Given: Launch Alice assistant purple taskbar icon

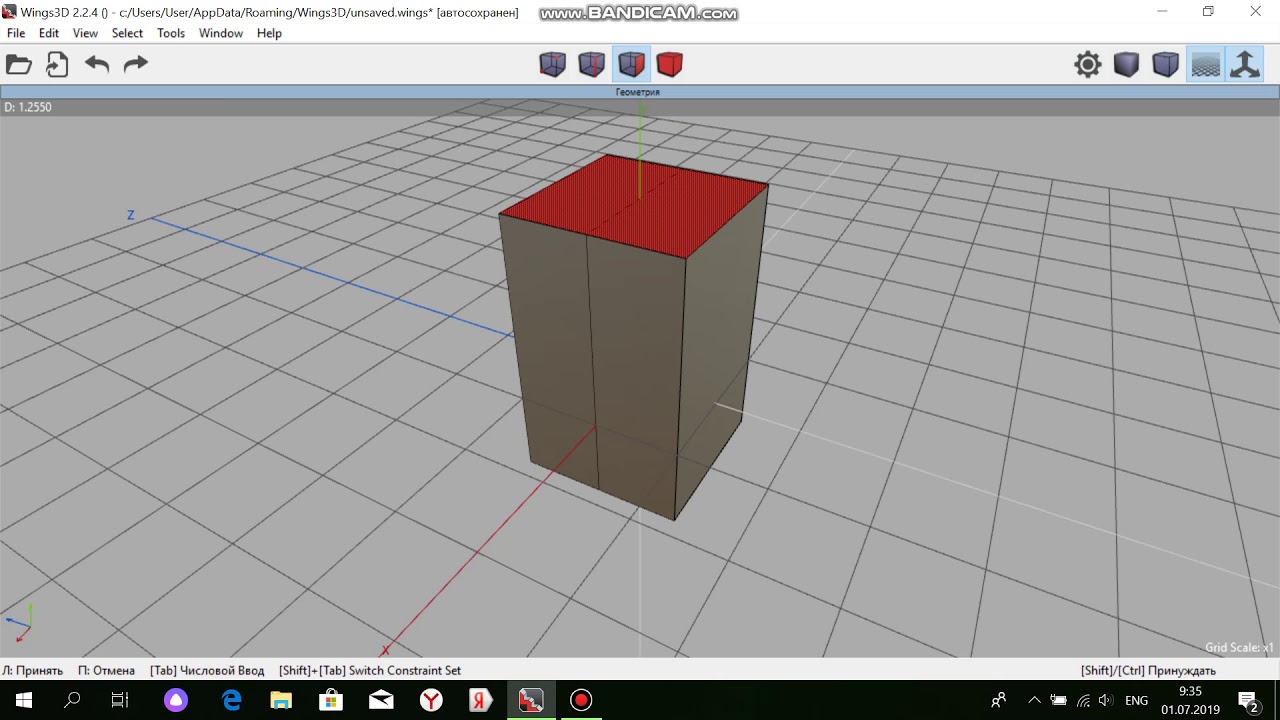Looking at the screenshot, I should (x=176, y=700).
